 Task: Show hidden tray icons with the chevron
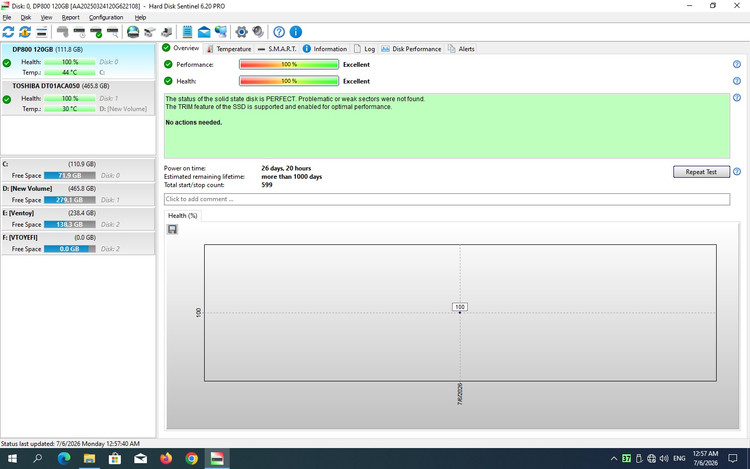(614, 459)
